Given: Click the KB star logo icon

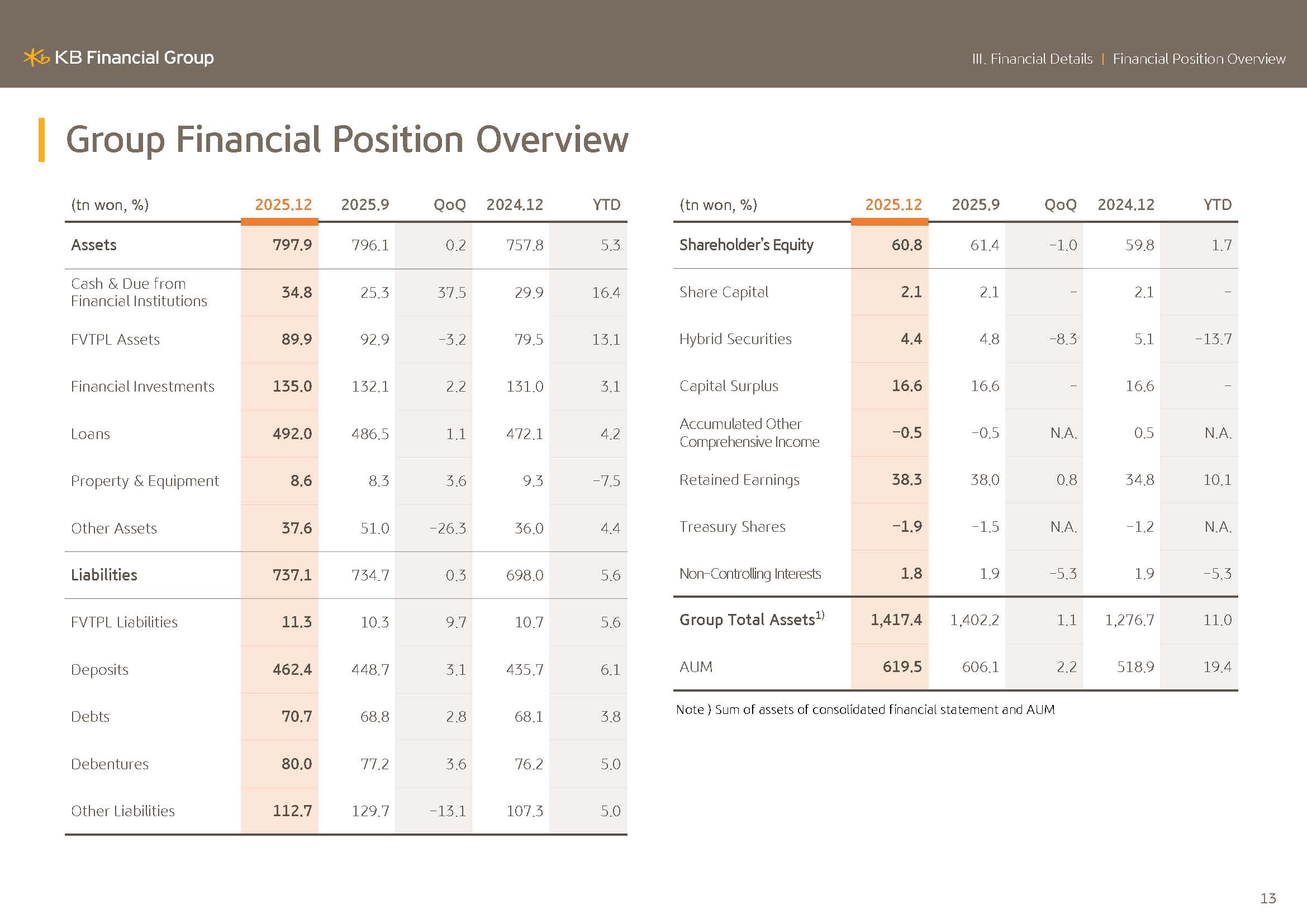Looking at the screenshot, I should 36,58.
